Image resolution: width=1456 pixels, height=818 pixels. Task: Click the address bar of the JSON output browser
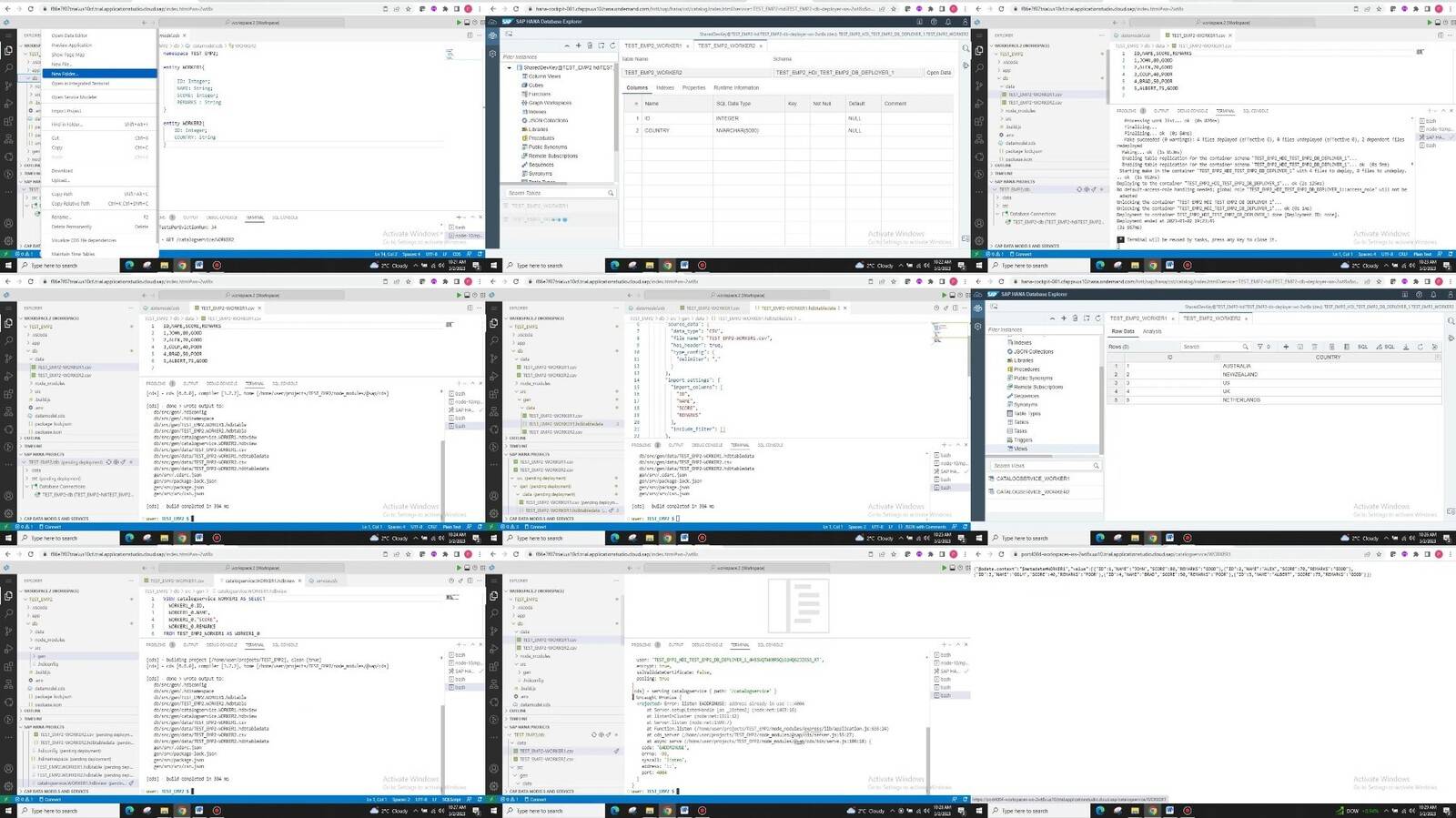1192,554
